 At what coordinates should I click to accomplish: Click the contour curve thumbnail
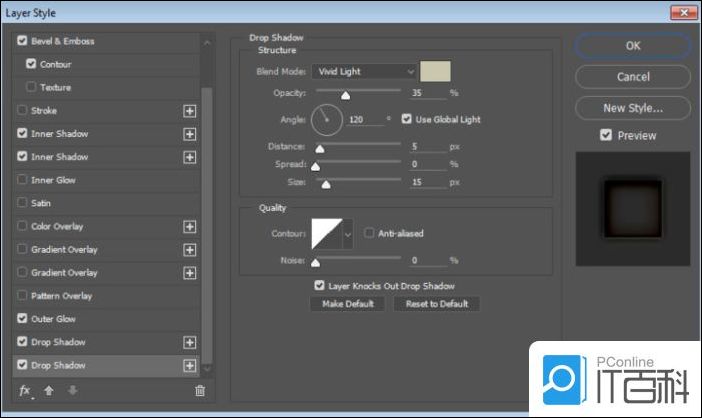(327, 234)
